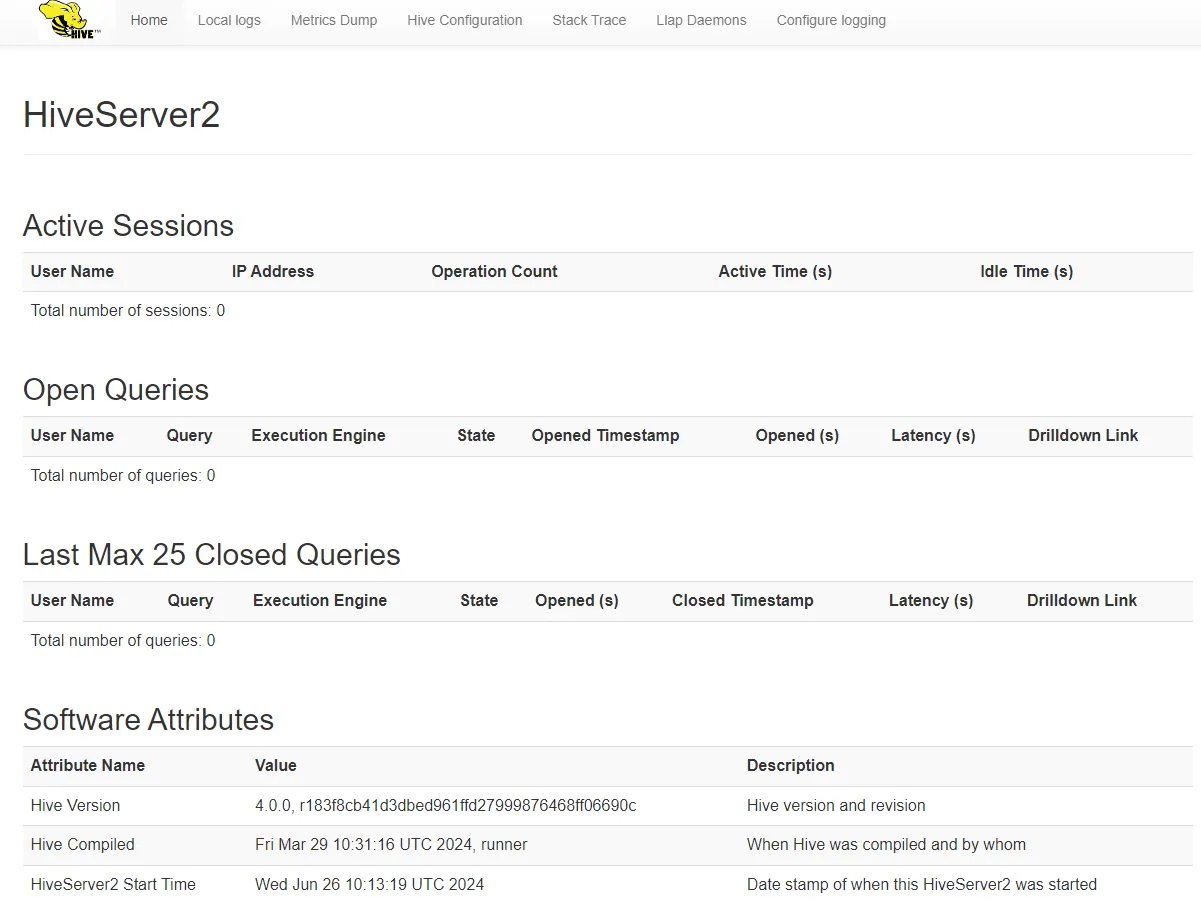Click 'When Hive was compiled and by whom'
This screenshot has height=905, width=1201.
click(x=886, y=845)
